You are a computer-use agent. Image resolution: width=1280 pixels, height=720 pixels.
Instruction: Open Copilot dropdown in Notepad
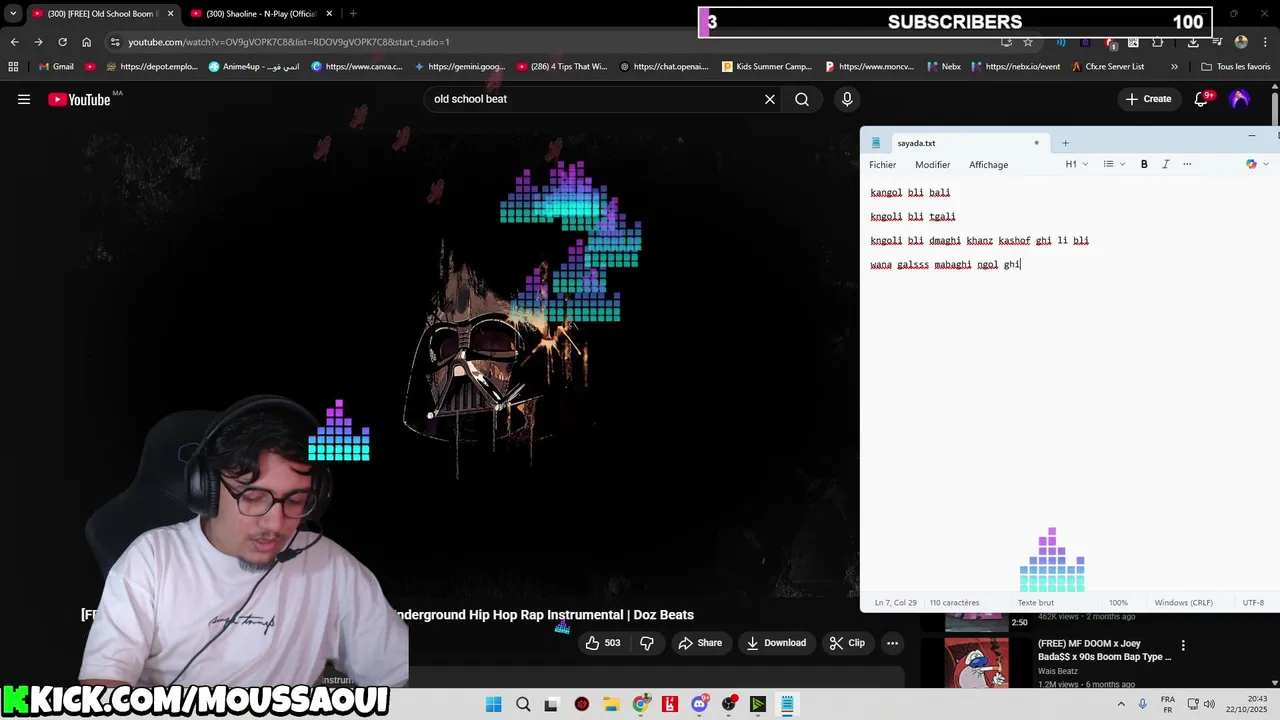(1257, 164)
